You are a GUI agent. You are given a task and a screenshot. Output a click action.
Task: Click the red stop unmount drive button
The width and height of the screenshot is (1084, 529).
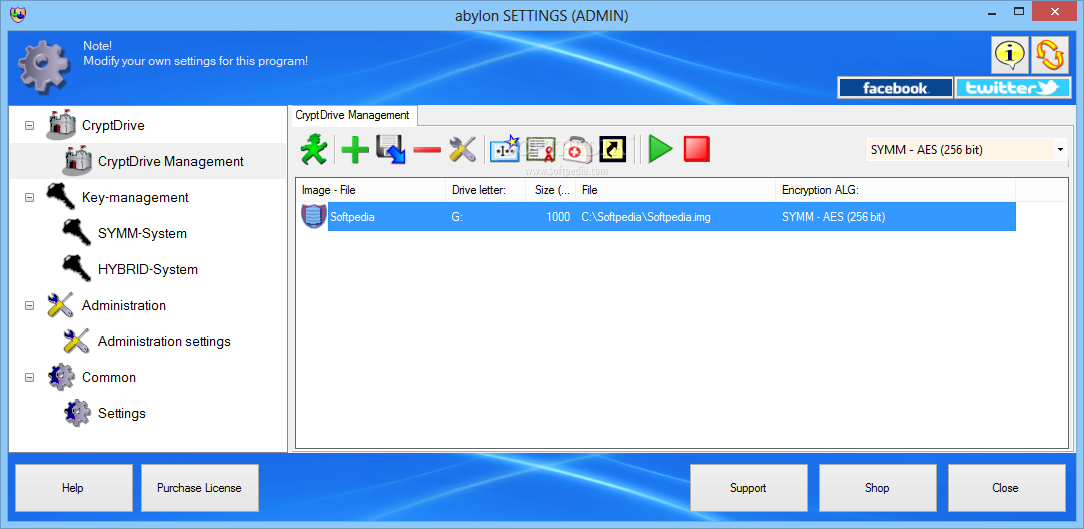(x=697, y=149)
